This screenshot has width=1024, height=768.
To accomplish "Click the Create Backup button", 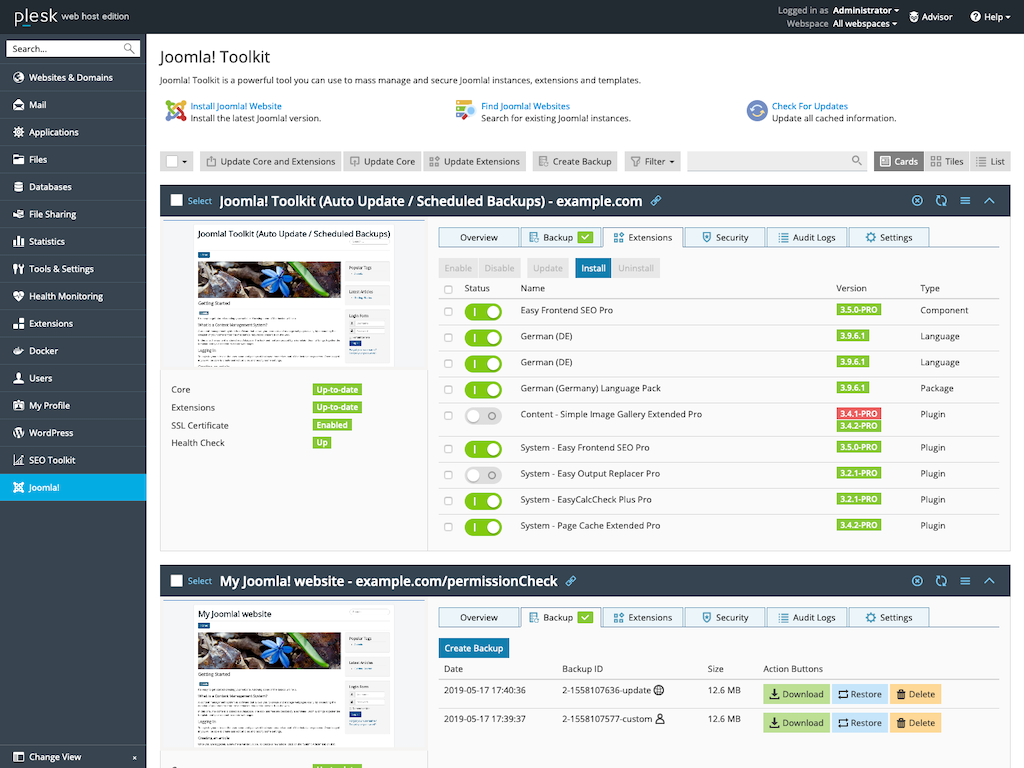I will coord(473,647).
